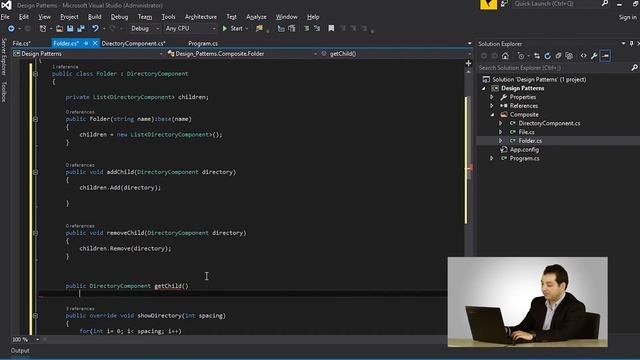
Task: Click the Solution Explorer search magnifier icon
Action: [634, 68]
